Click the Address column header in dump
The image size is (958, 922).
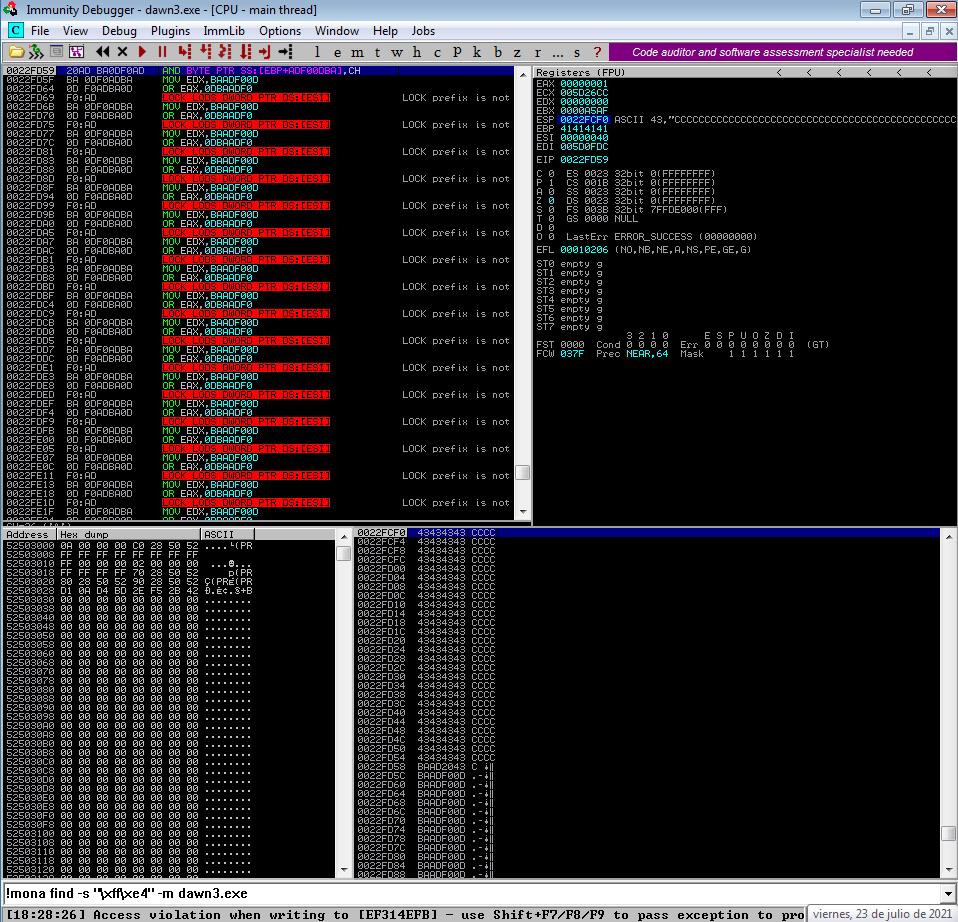[30, 535]
